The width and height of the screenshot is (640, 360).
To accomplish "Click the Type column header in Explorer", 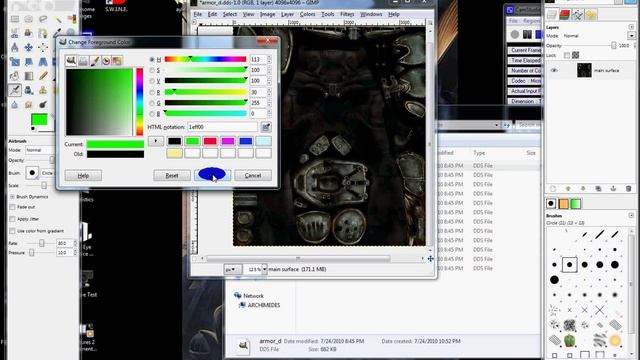I will pos(479,153).
